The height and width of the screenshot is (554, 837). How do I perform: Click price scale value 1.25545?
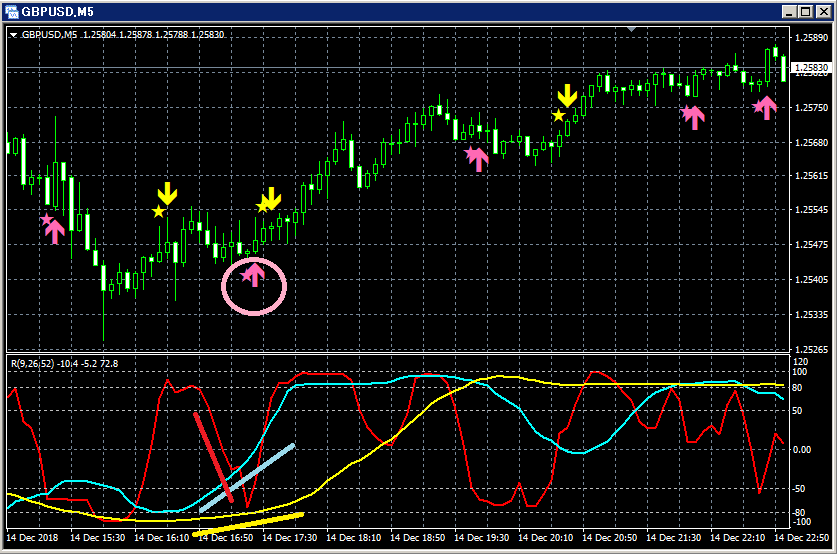(x=811, y=210)
